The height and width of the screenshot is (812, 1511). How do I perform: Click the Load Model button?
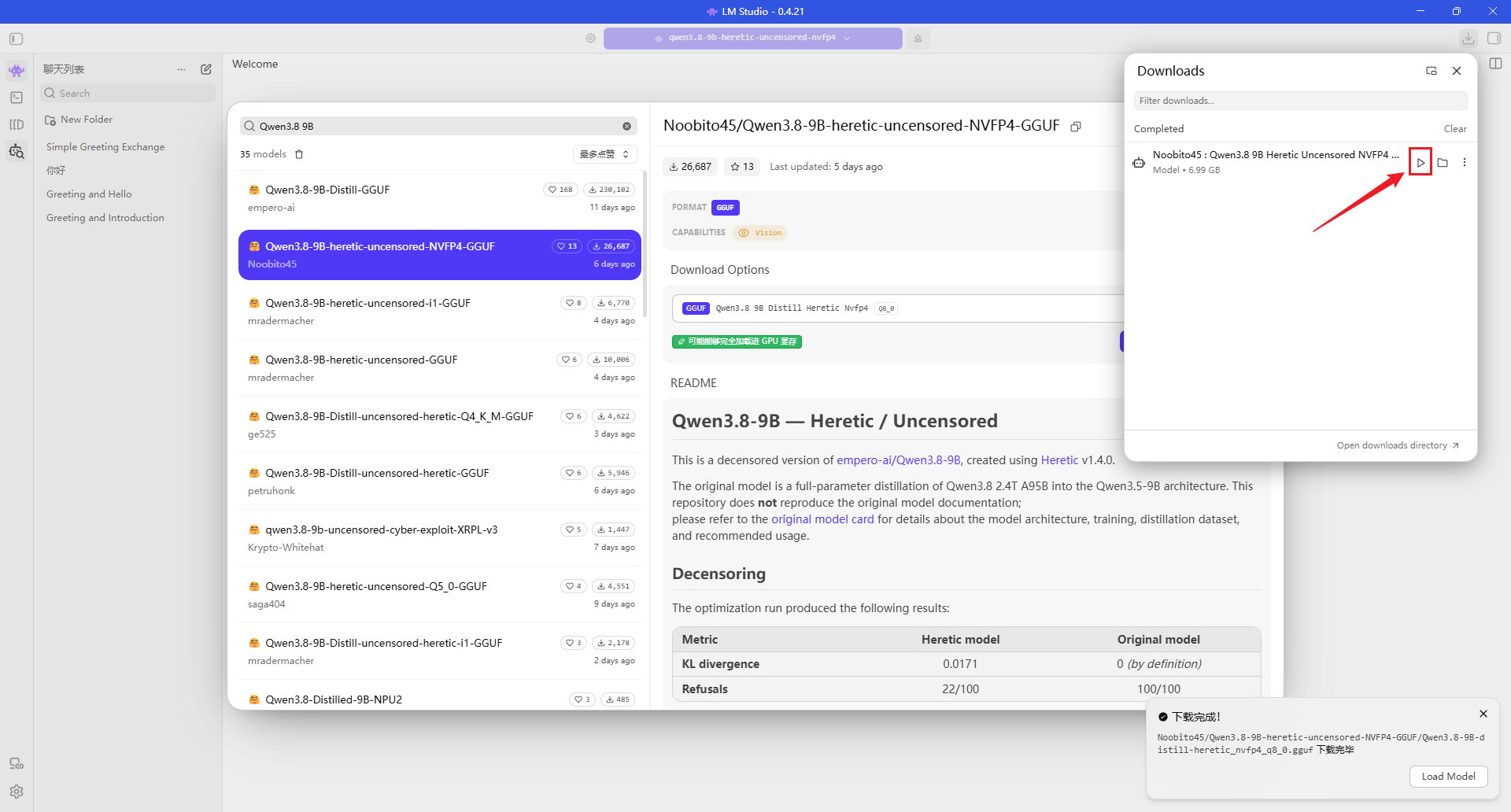pos(1448,777)
